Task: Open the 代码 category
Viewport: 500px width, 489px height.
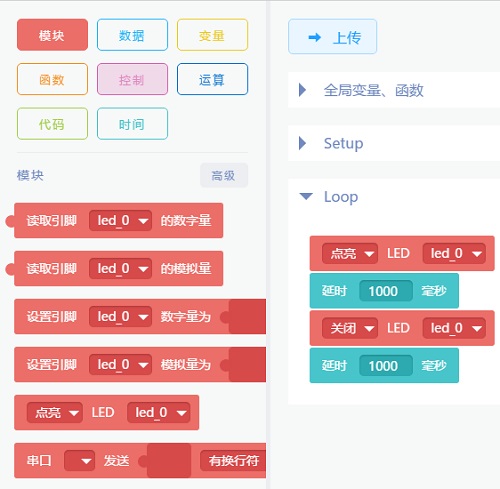Action: point(52,124)
